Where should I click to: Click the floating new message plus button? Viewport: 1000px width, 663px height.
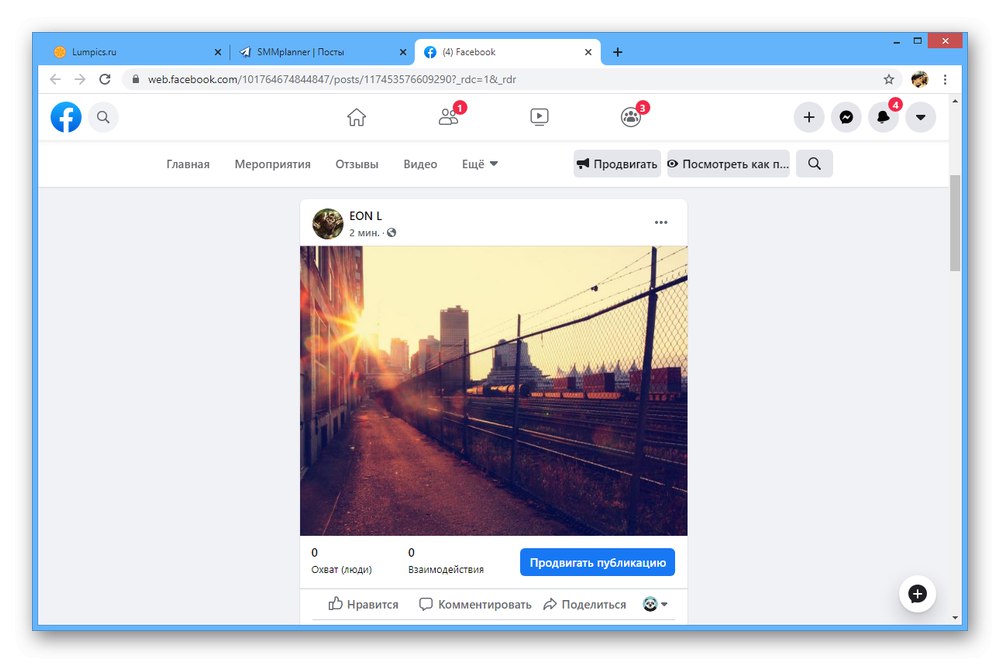tap(917, 594)
